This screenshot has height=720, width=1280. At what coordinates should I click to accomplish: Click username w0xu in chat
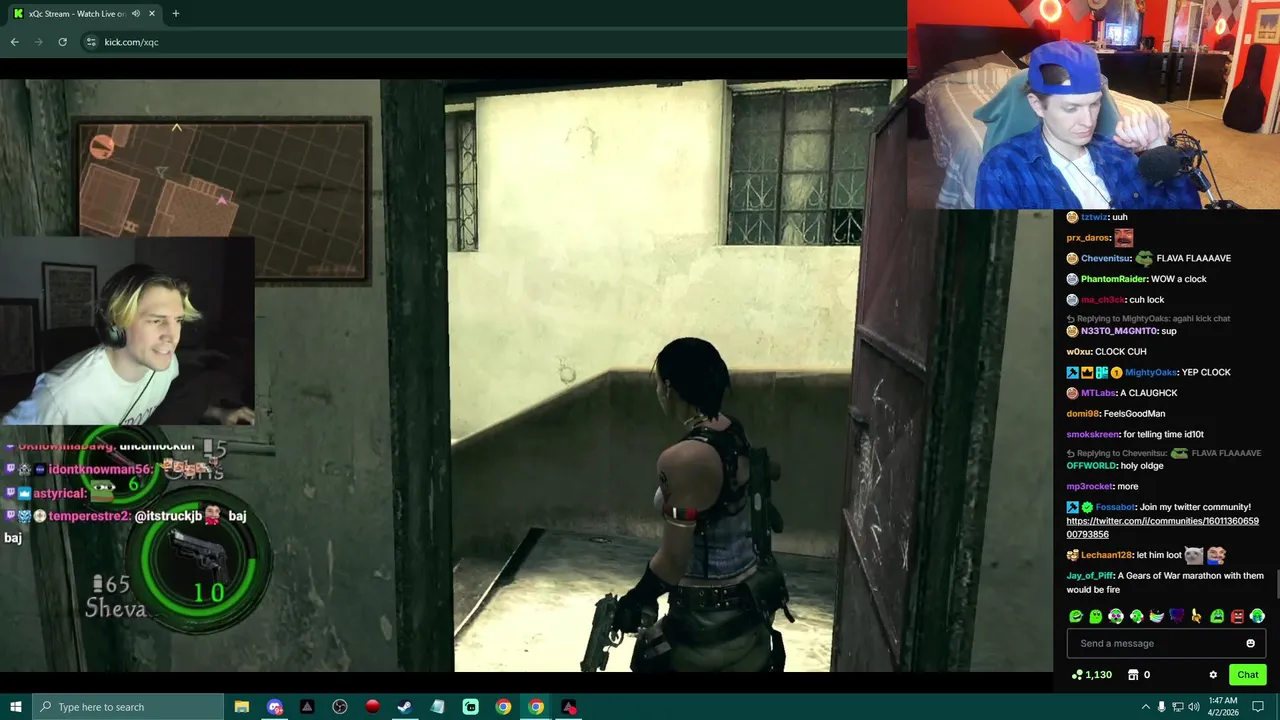click(x=1078, y=352)
